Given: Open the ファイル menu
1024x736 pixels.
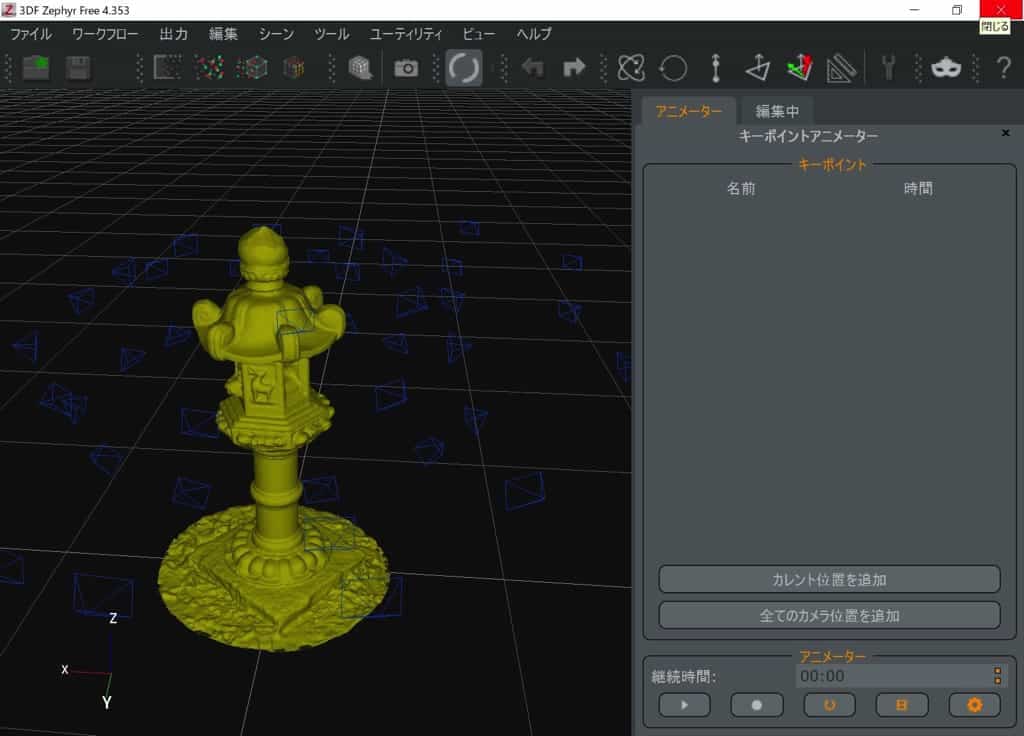Looking at the screenshot, I should 31,34.
